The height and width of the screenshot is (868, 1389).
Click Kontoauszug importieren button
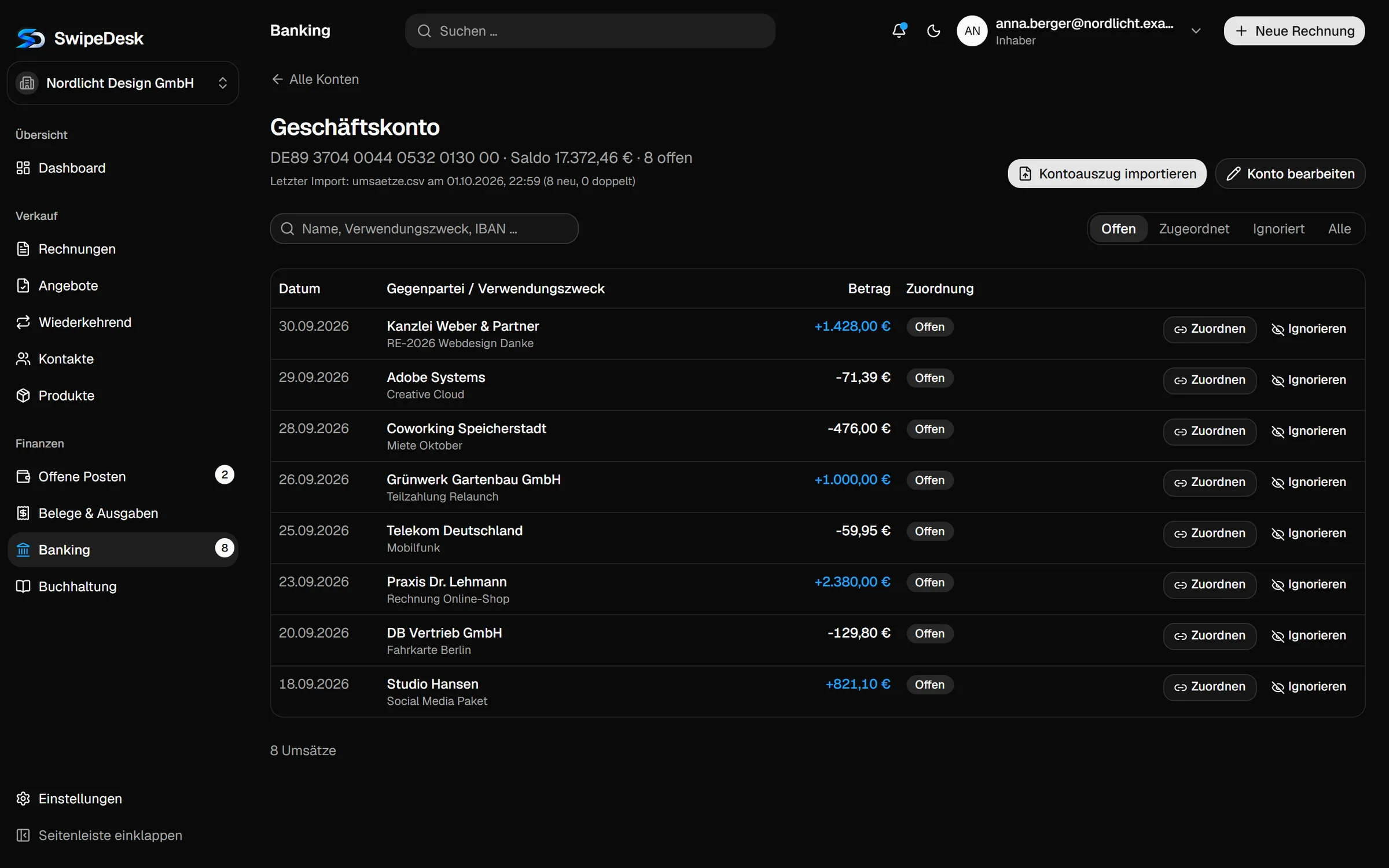(1107, 174)
